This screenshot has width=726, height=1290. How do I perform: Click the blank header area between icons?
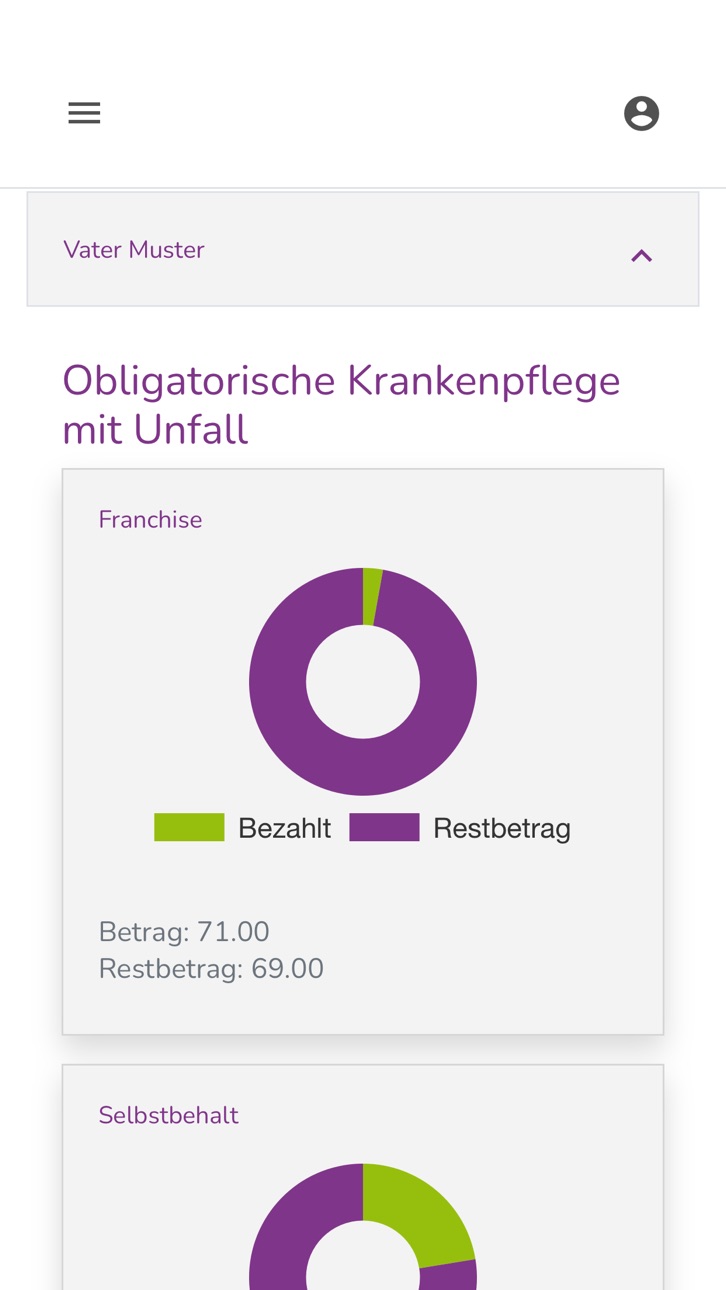coord(362,113)
